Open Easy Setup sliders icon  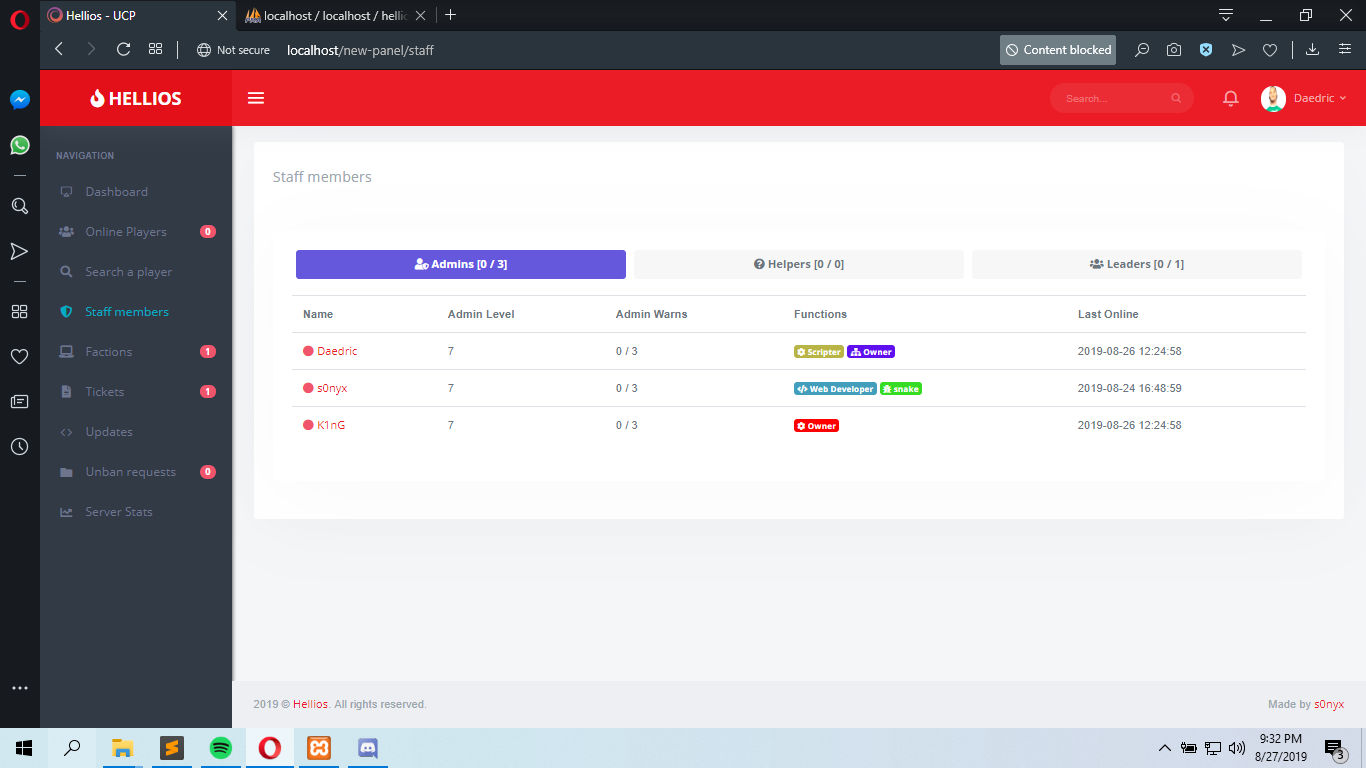pyautogui.click(x=1345, y=50)
